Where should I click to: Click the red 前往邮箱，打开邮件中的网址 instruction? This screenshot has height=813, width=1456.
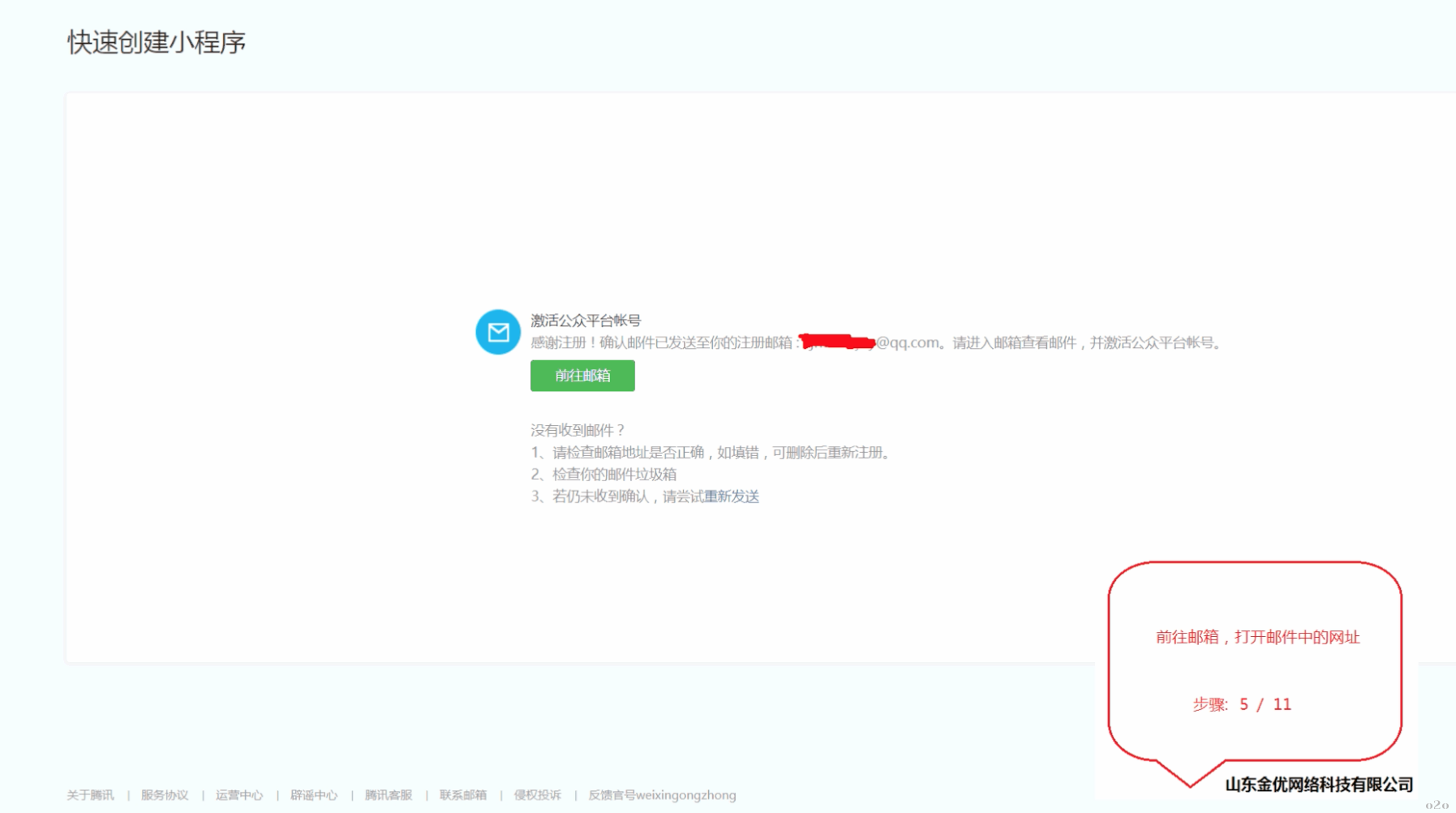coord(1257,637)
